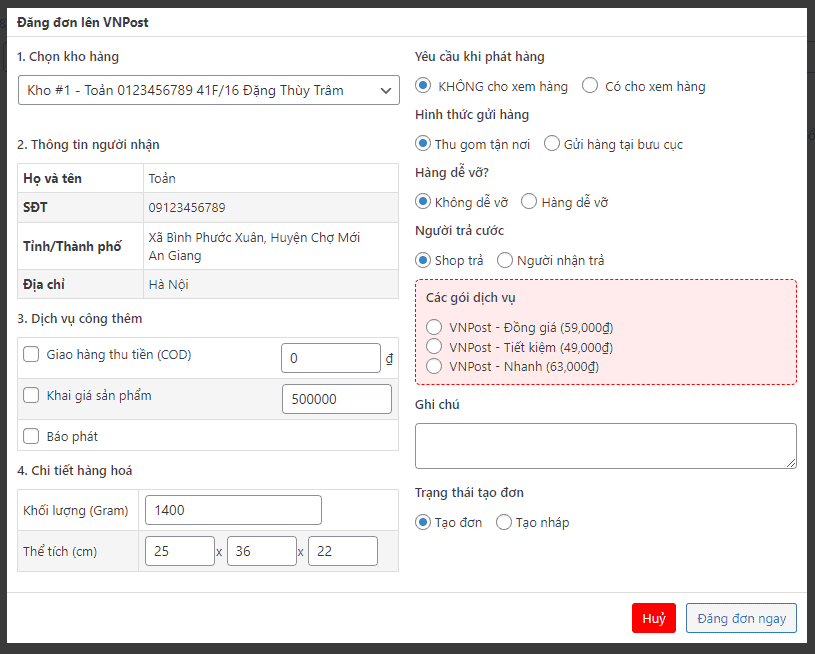Select VNPost - Đồng giá service package
Image resolution: width=815 pixels, height=654 pixels.
click(x=434, y=327)
